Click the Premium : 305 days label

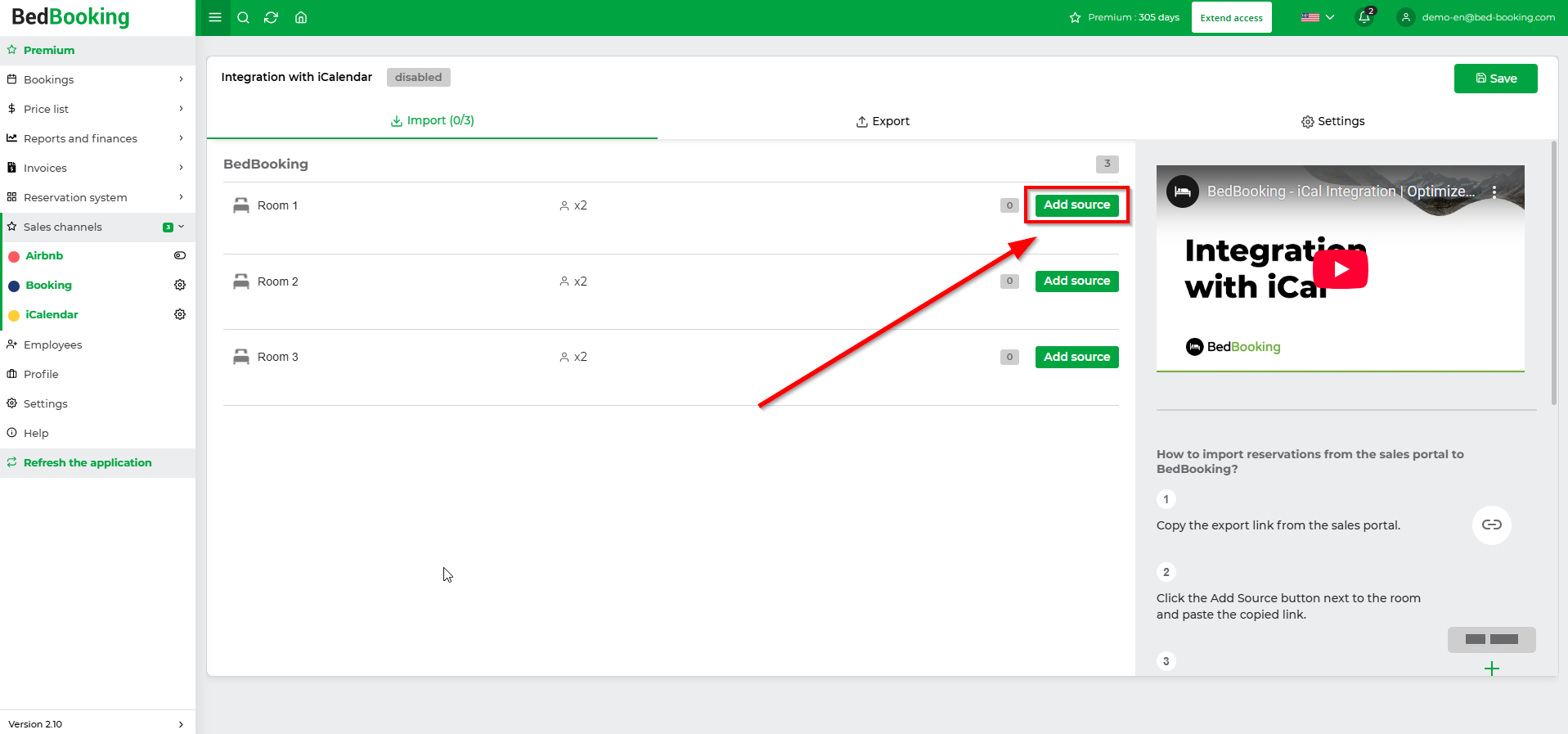[1133, 17]
